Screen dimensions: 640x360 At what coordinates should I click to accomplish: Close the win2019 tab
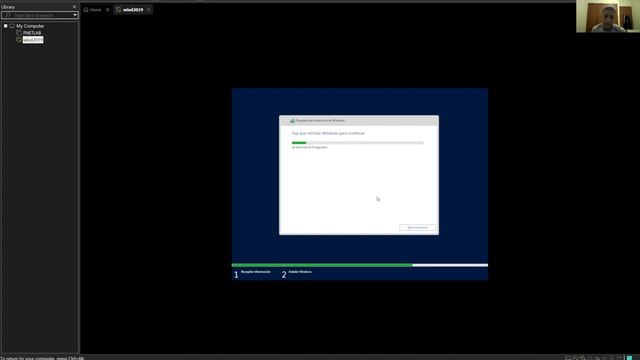pos(148,9)
